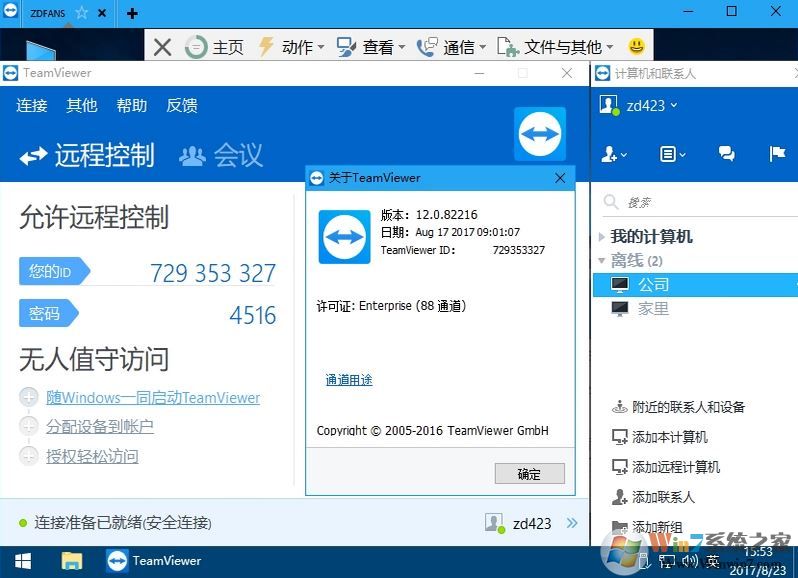Add a new session tab with plus icon
Viewport: 798px width, 578px height.
pos(132,13)
